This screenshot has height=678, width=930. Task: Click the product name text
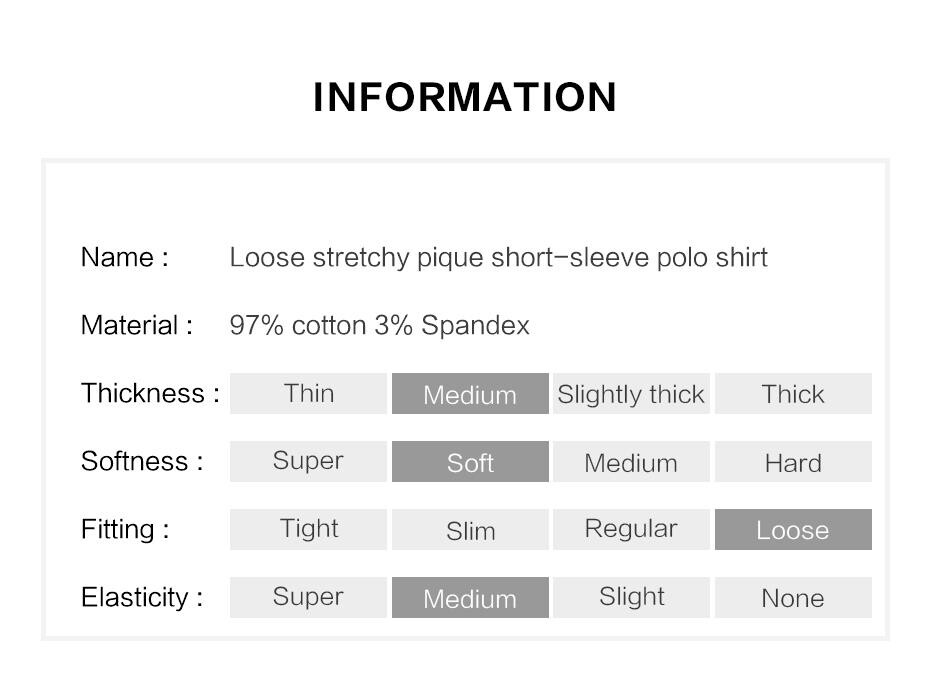(499, 258)
